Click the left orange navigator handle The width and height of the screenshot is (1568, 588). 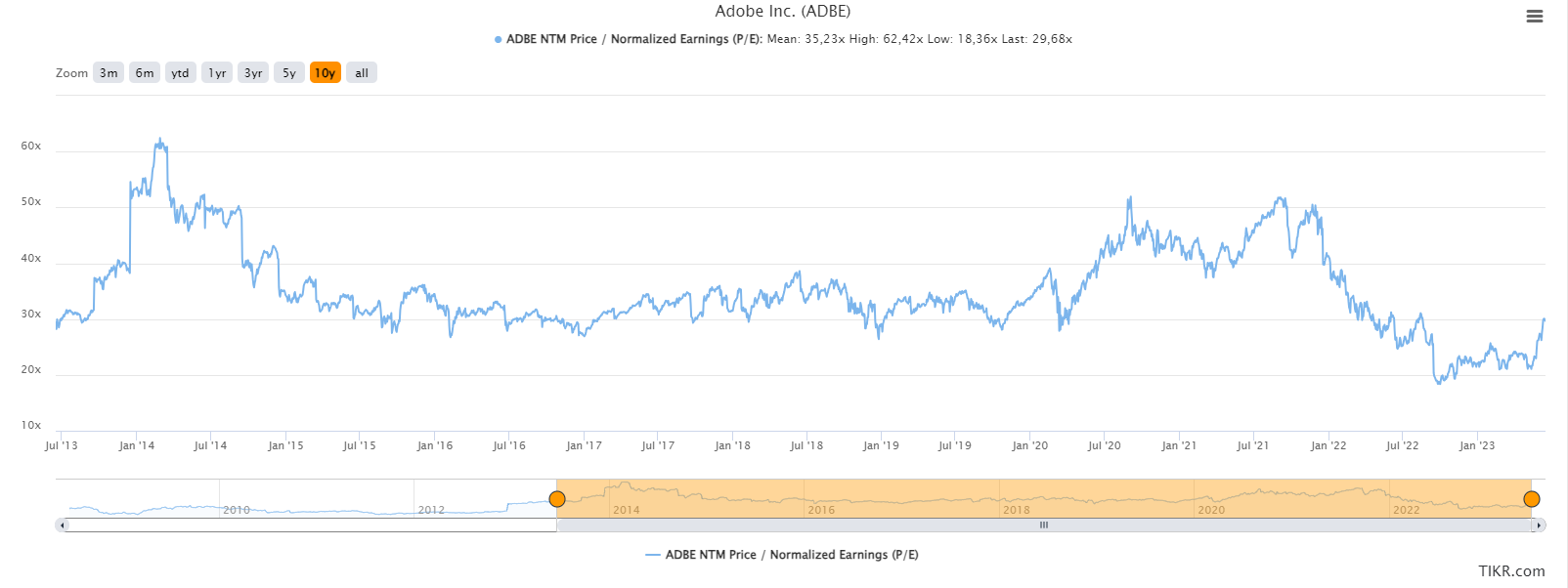(557, 499)
